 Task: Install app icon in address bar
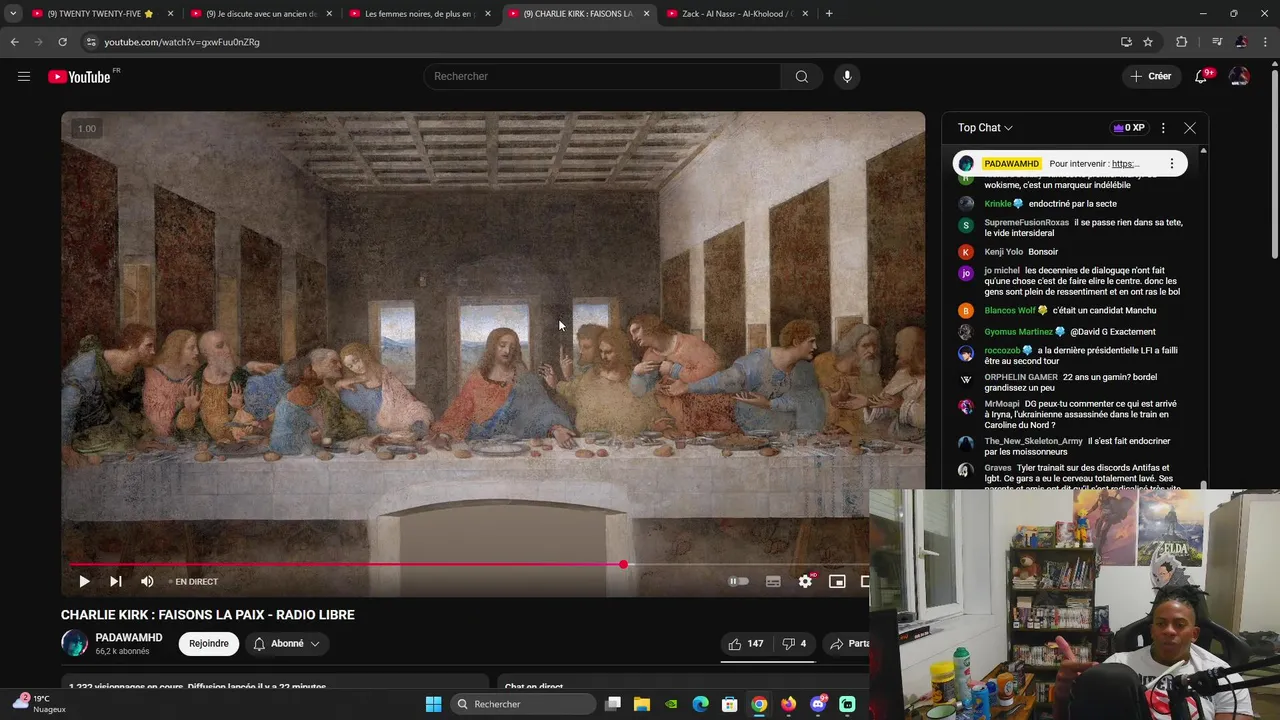point(1126,42)
